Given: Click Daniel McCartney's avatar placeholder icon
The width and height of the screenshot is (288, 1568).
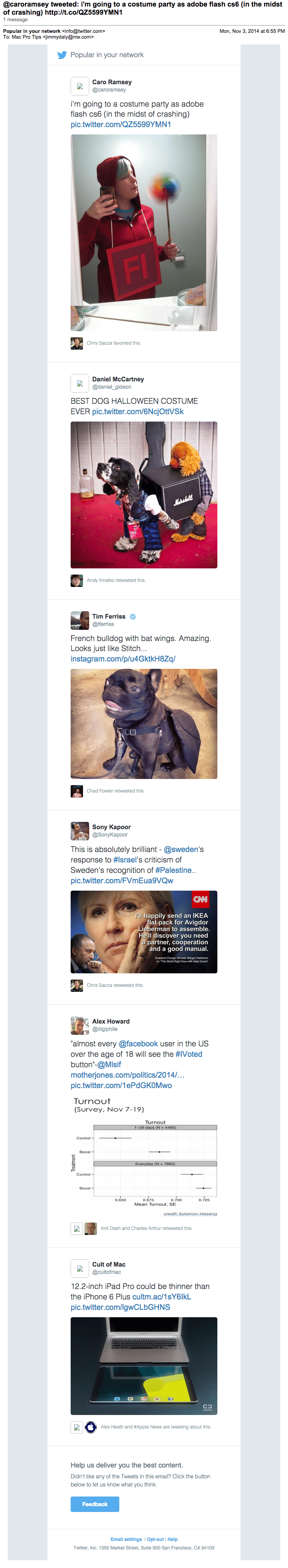Looking at the screenshot, I should (x=80, y=383).
